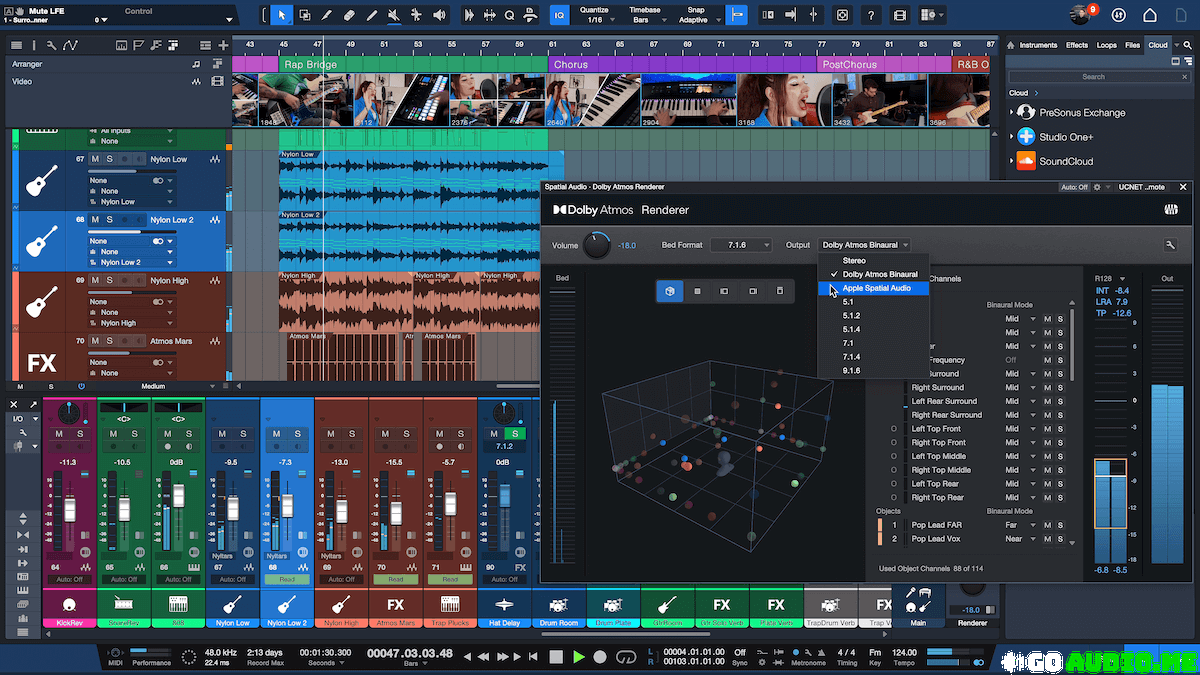
Task: Open the video player film icon
Action: [x=900, y=15]
